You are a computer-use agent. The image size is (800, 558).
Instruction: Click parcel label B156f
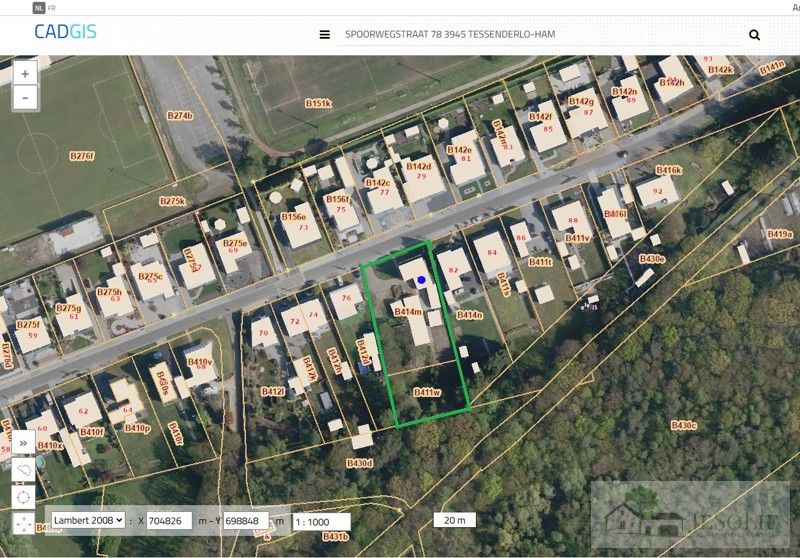click(x=338, y=199)
